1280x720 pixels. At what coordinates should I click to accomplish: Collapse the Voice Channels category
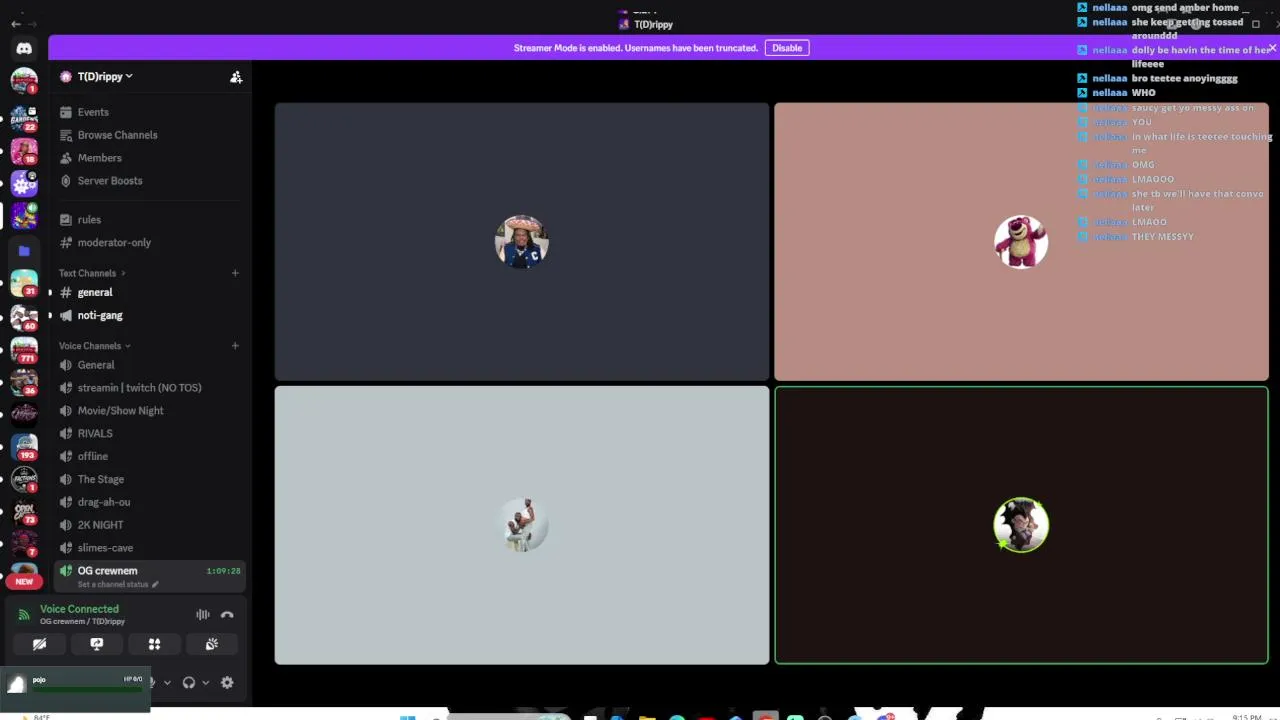(95, 346)
